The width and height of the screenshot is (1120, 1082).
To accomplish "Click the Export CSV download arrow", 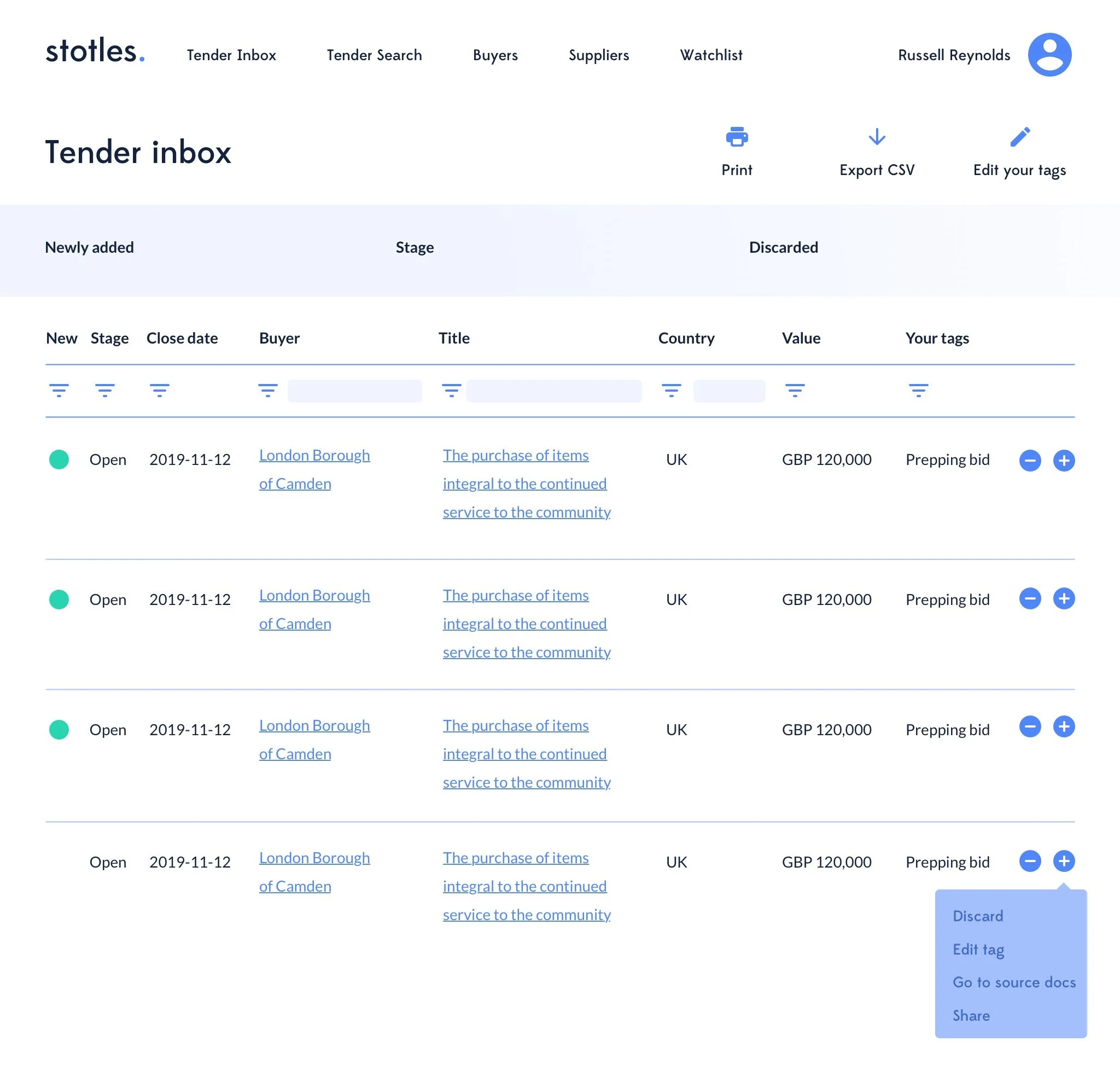I will click(x=877, y=137).
